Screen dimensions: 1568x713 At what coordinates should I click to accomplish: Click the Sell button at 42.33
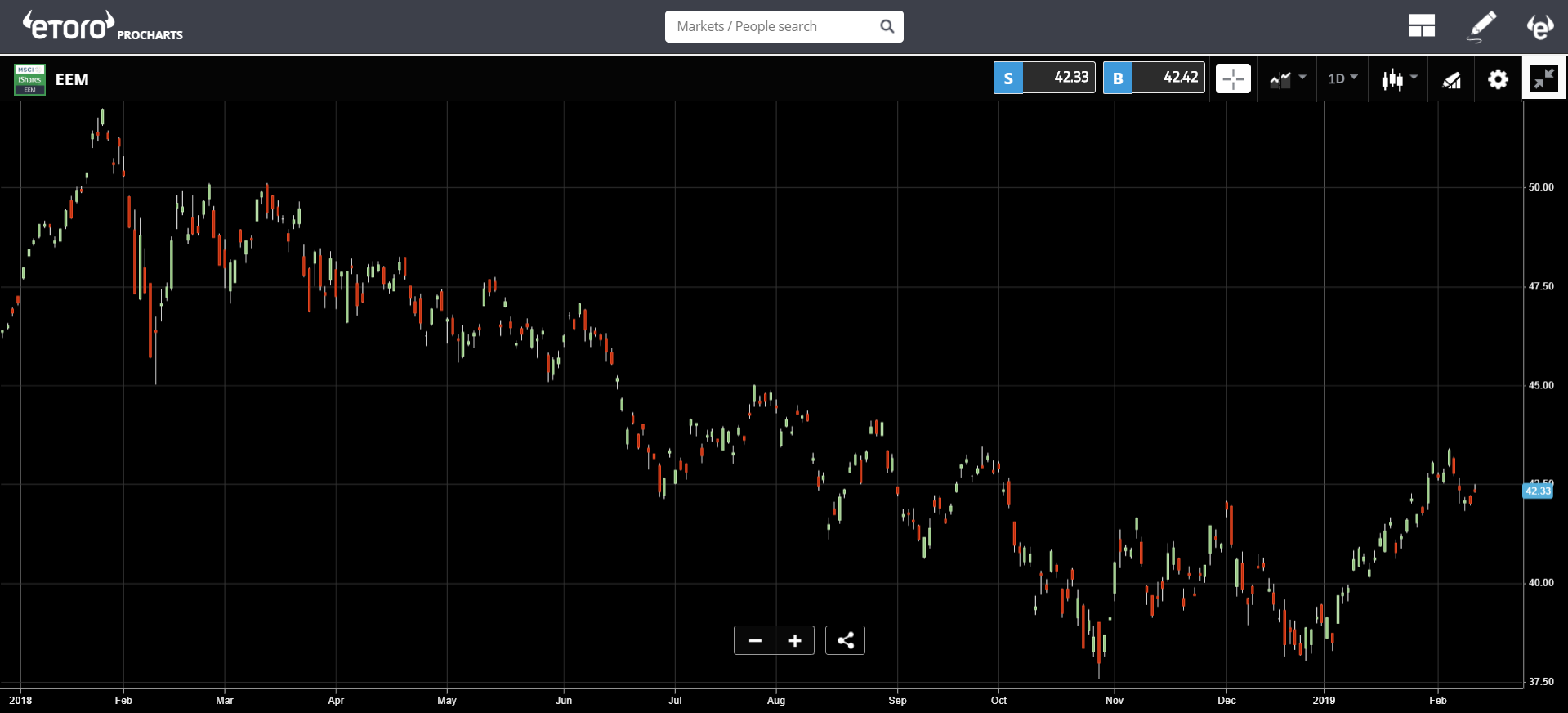1044,78
